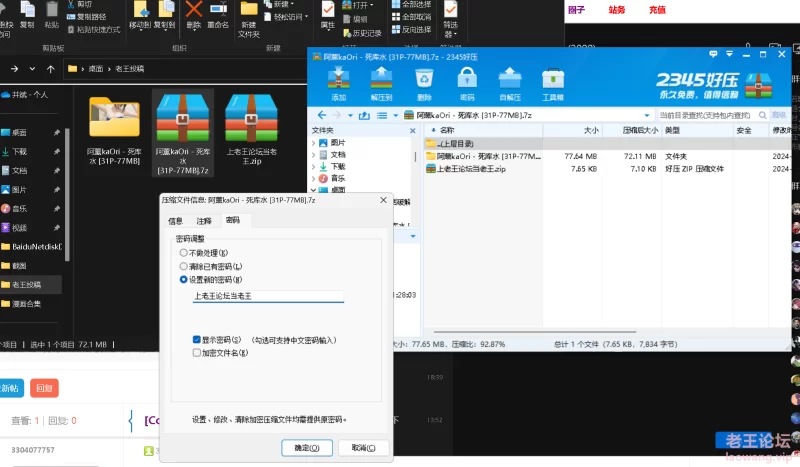Click 全部选择 (Select all) in Explorer ribbon

click(411, 4)
